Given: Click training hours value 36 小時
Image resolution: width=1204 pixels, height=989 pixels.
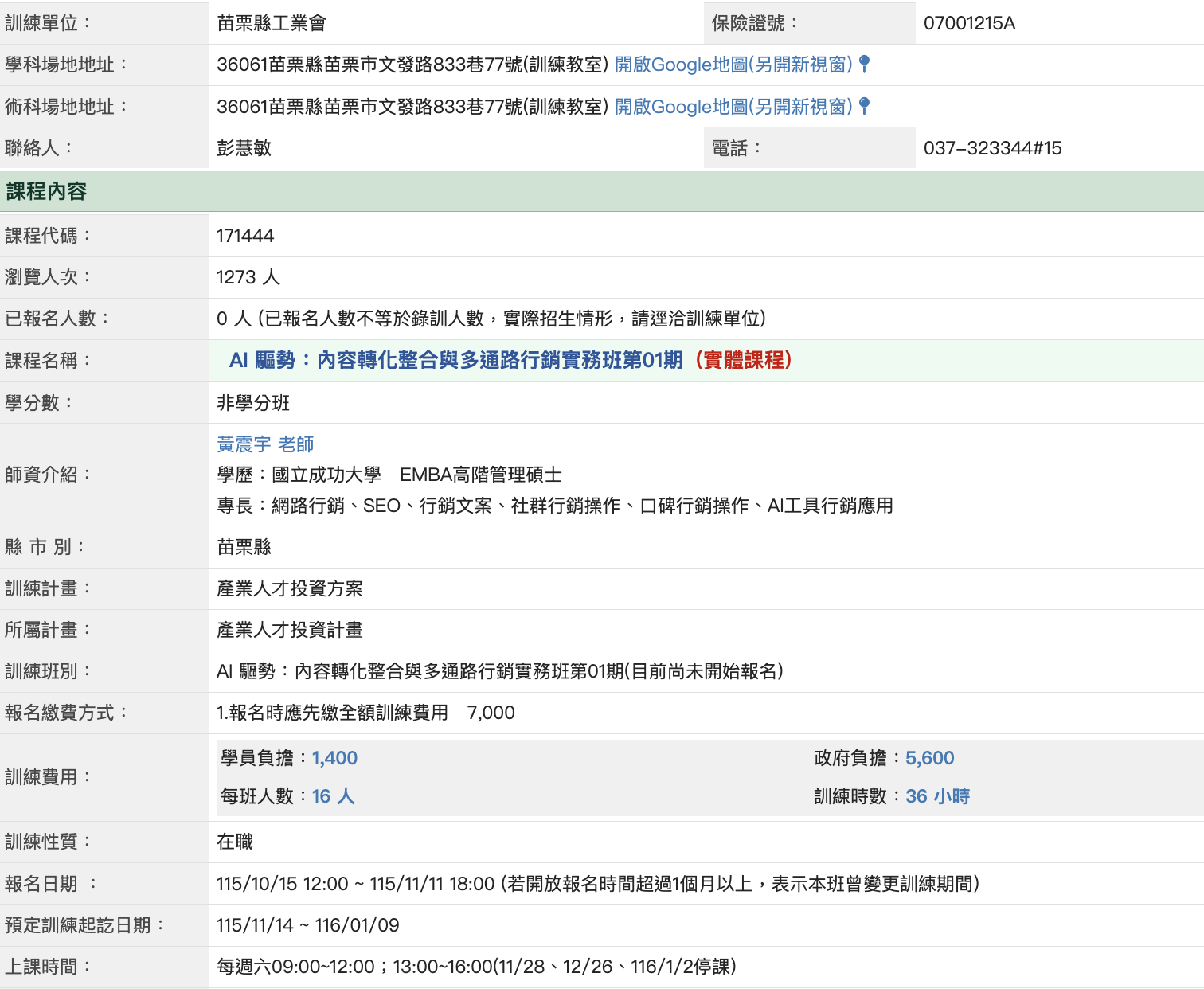Looking at the screenshot, I should pyautogui.click(x=937, y=796).
